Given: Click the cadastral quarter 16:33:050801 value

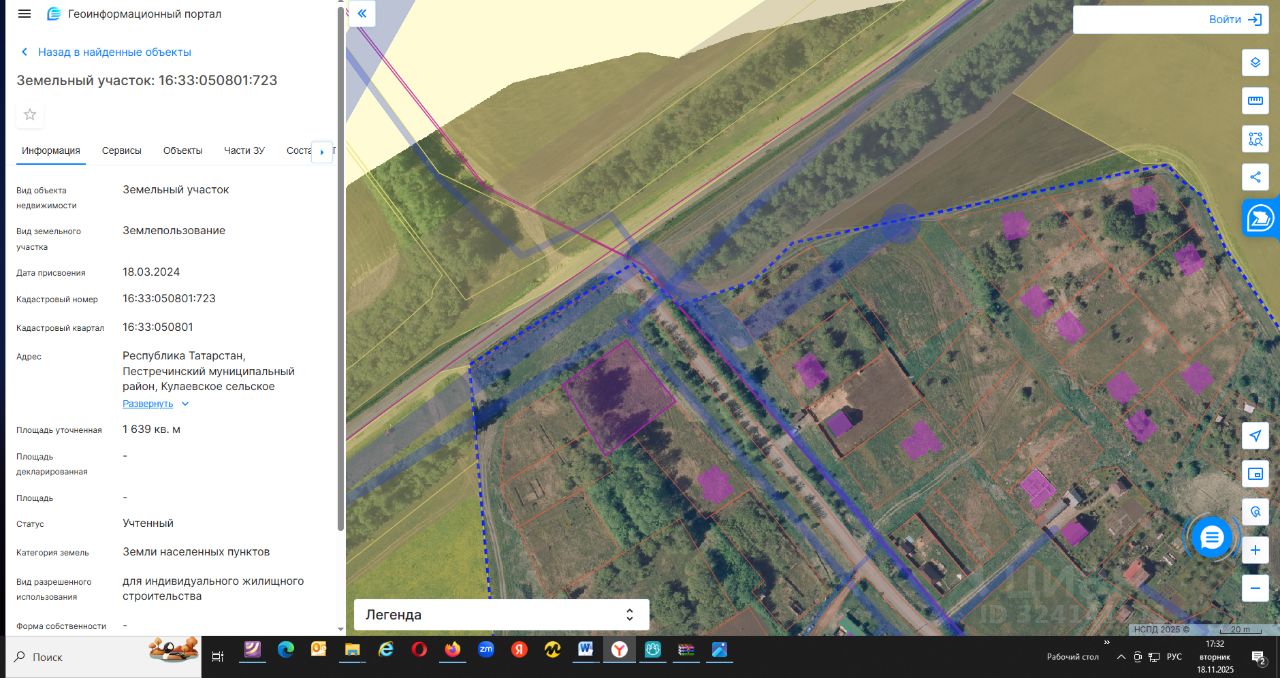Looking at the screenshot, I should tap(158, 327).
